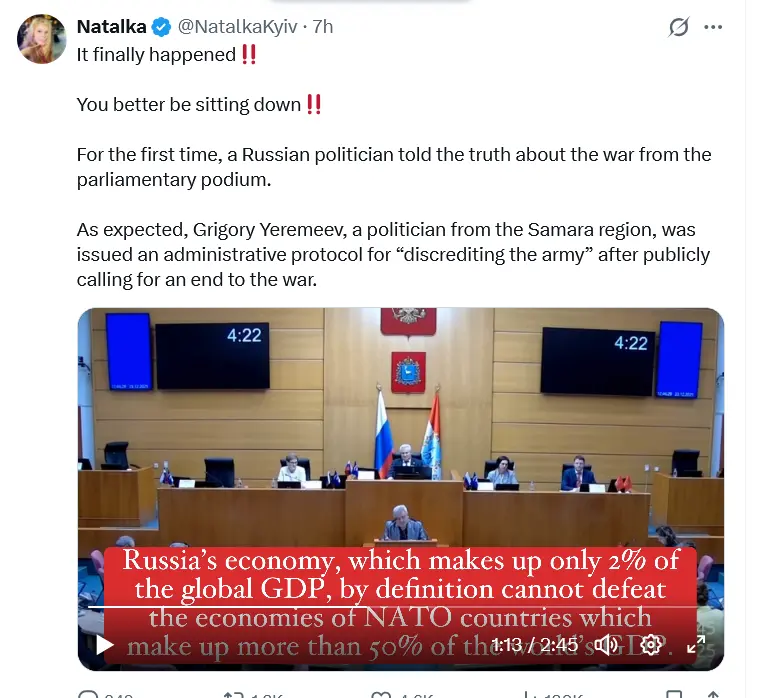Mute the video with speaker icon
The image size is (770, 698).
click(606, 644)
